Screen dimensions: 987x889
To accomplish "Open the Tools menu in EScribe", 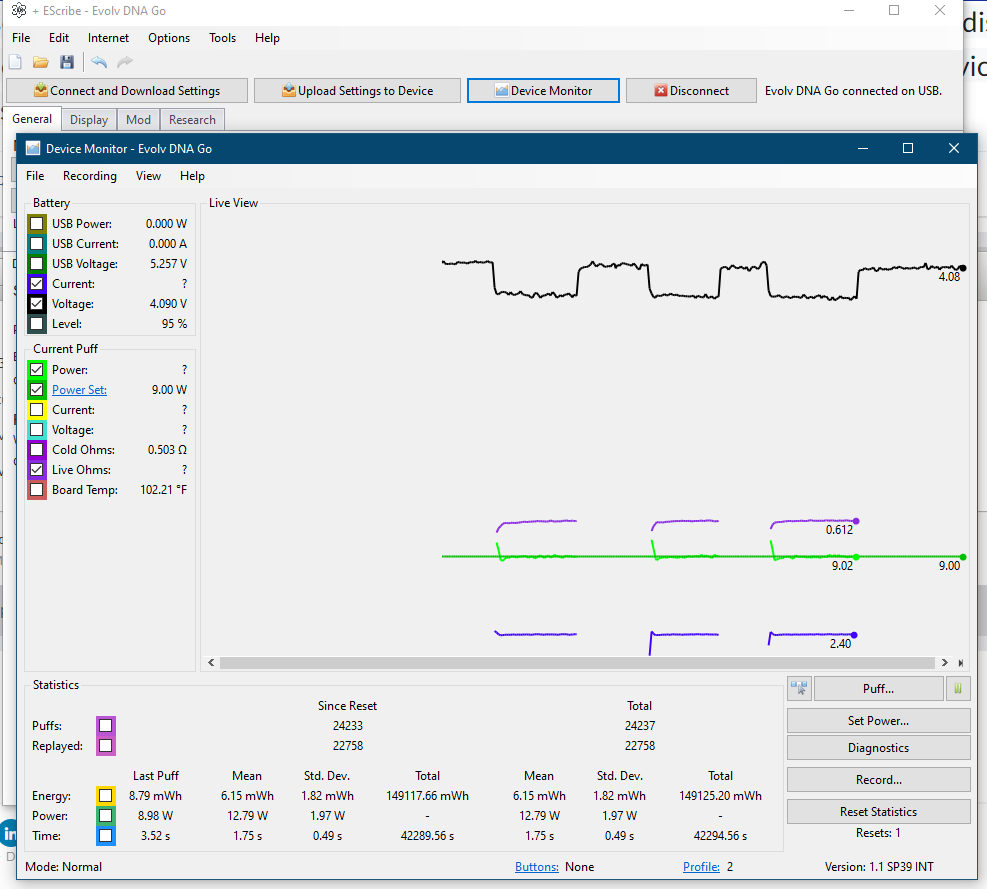I will pos(222,38).
